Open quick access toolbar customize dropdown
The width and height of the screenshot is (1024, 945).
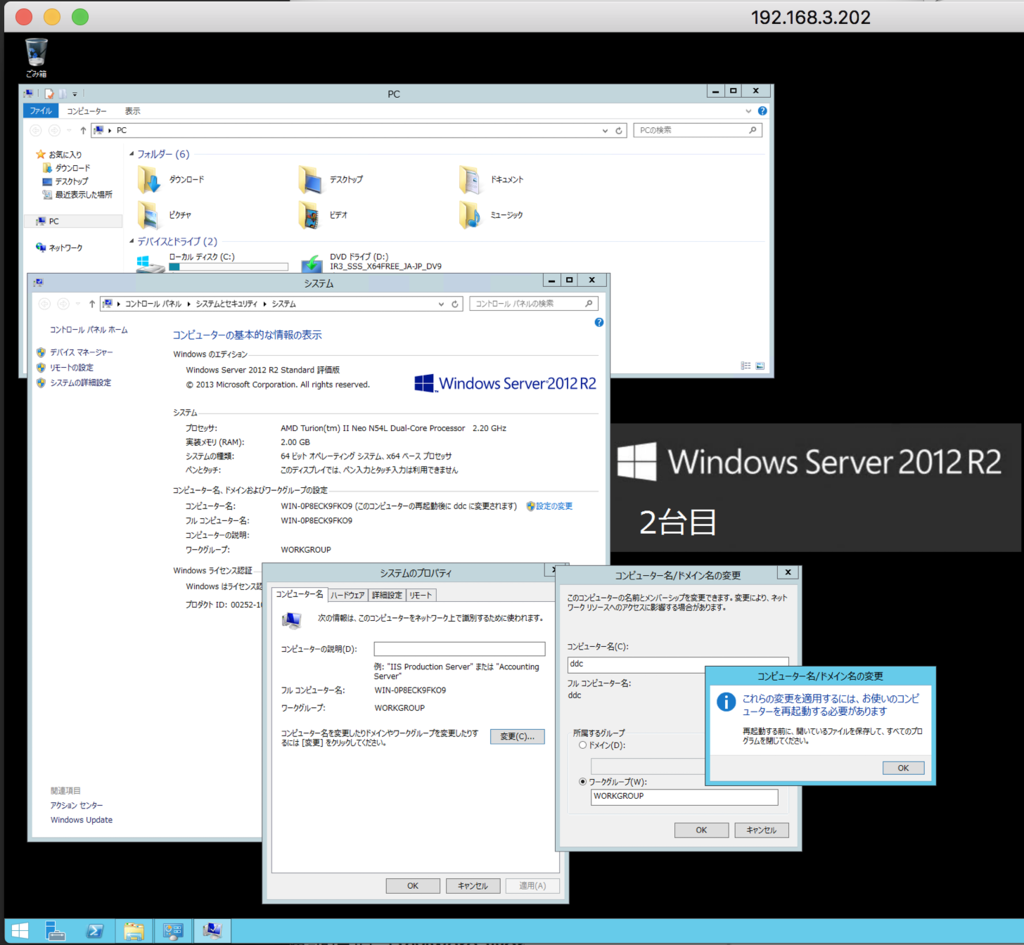(74, 94)
